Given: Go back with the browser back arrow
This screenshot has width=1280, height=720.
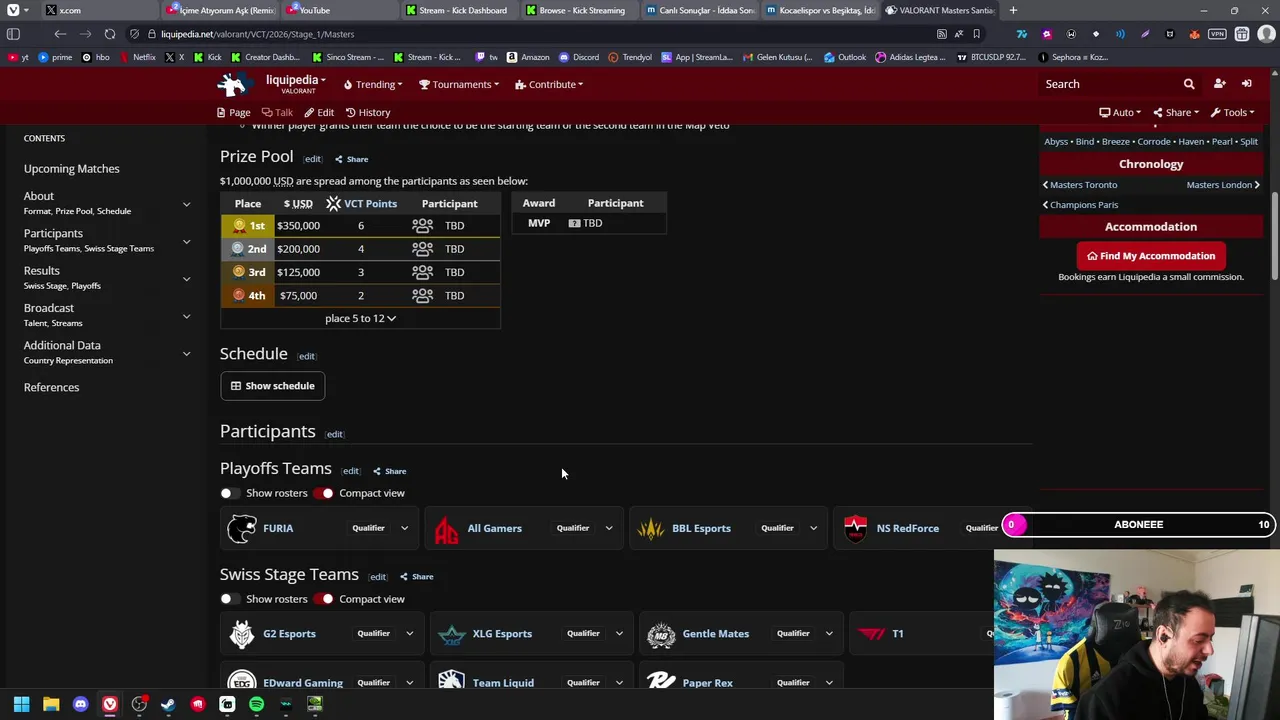Looking at the screenshot, I should pos(60,34).
